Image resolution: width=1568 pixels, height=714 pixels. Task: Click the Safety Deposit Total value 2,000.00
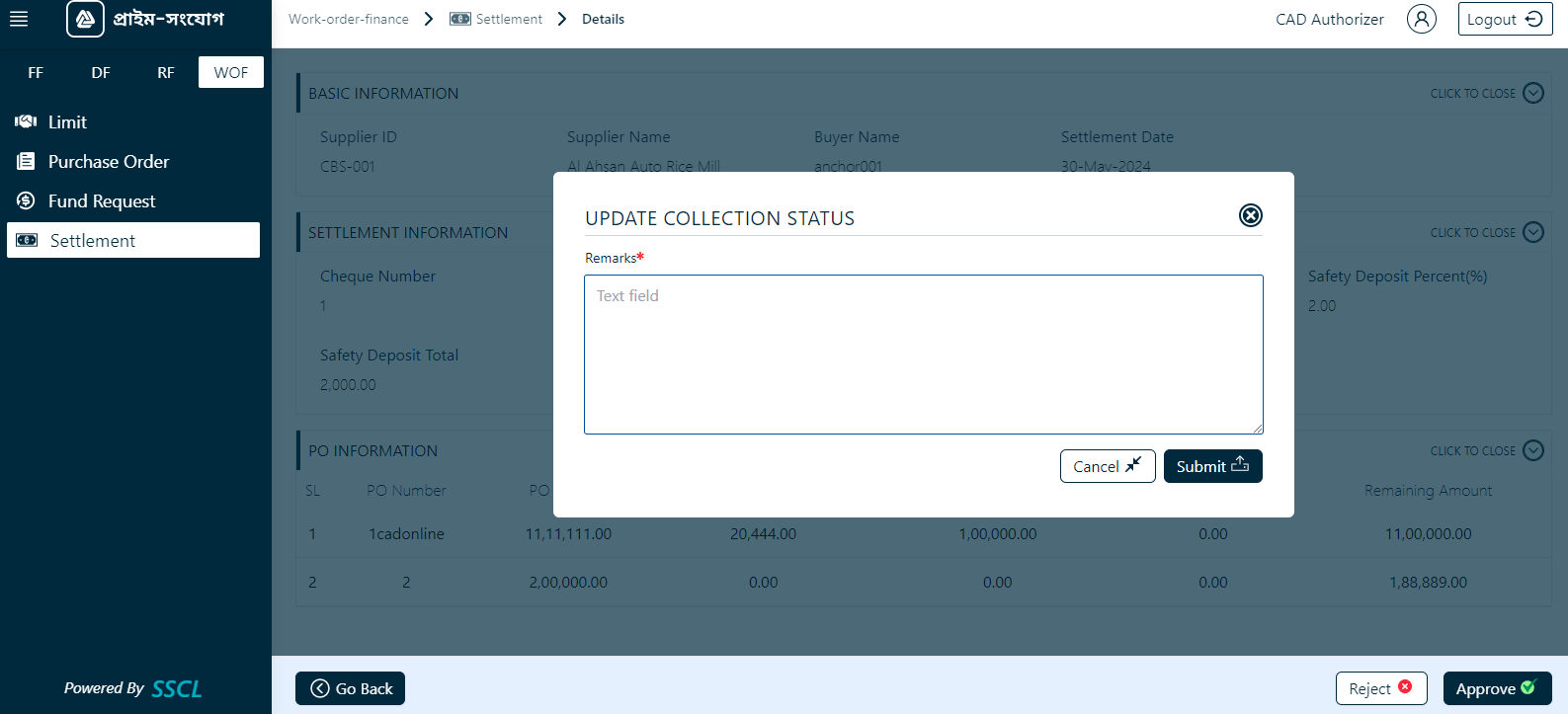click(348, 384)
